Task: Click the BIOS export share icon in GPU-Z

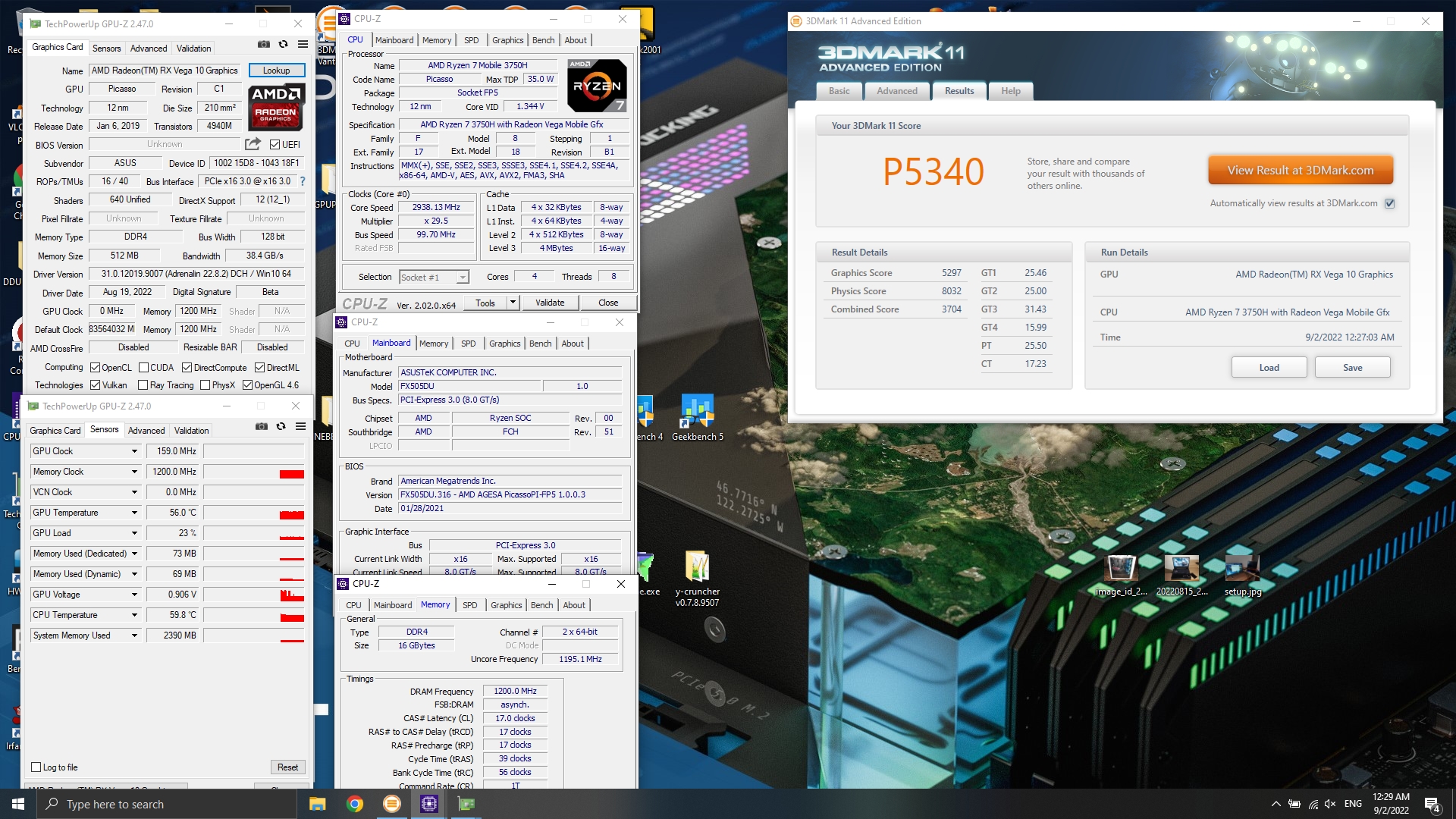Action: tap(253, 144)
